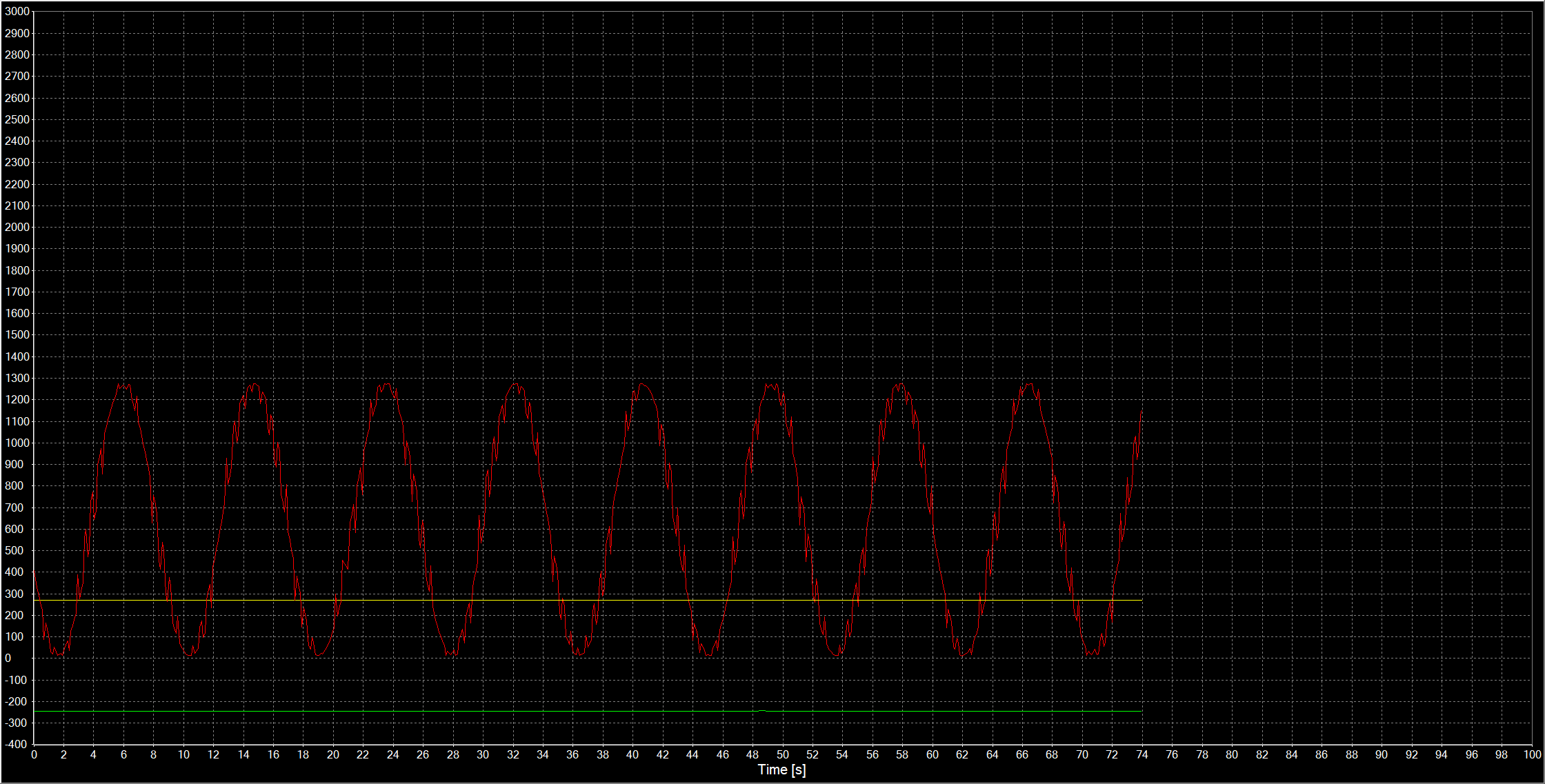The image size is (1545, 784).
Task: Click the red waveform trough near 45 s
Action: [x=708, y=654]
